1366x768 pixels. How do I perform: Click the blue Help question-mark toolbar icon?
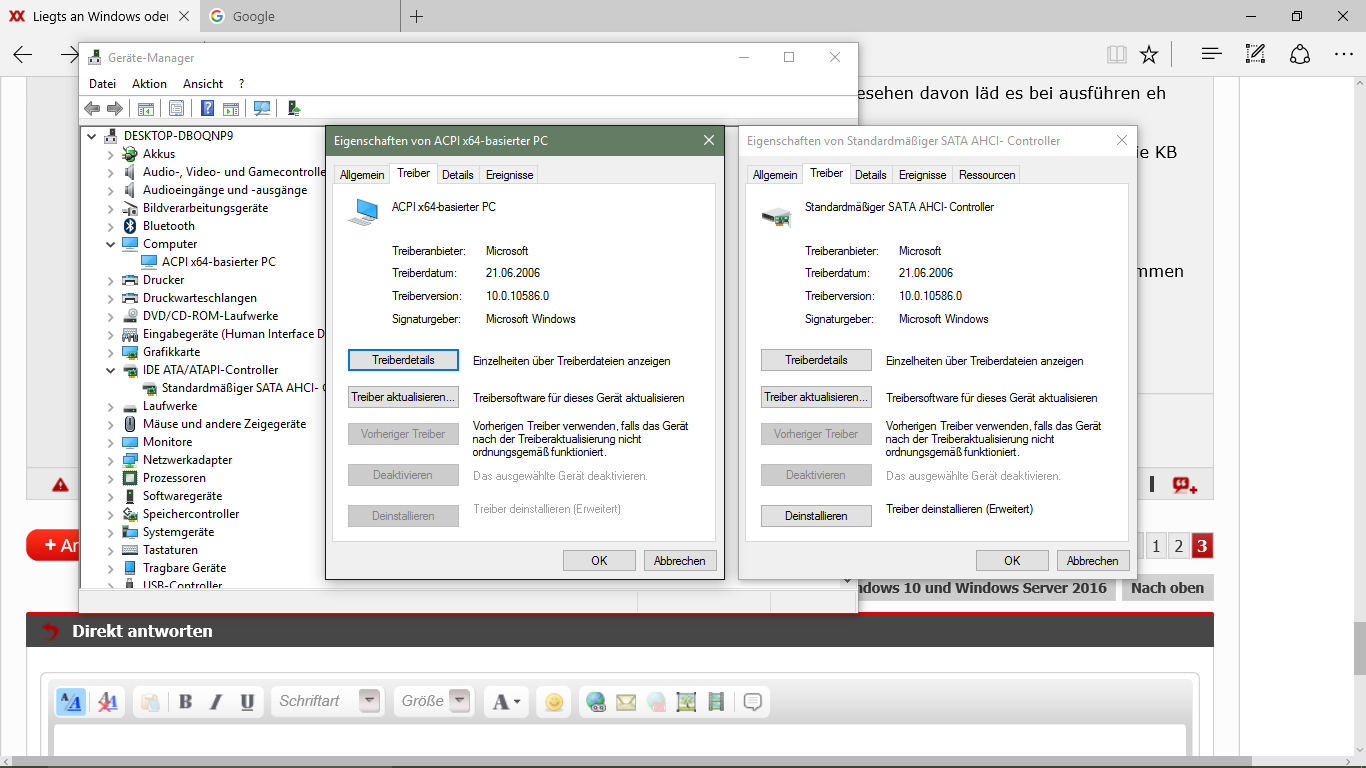pos(208,108)
